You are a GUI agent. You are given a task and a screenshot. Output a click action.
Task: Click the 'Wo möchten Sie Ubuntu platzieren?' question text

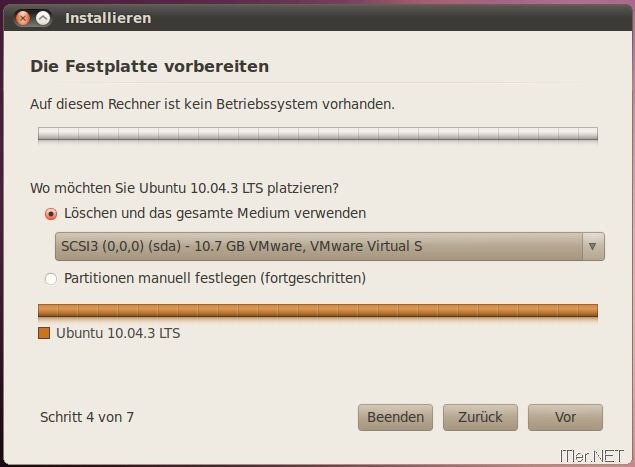(x=184, y=188)
